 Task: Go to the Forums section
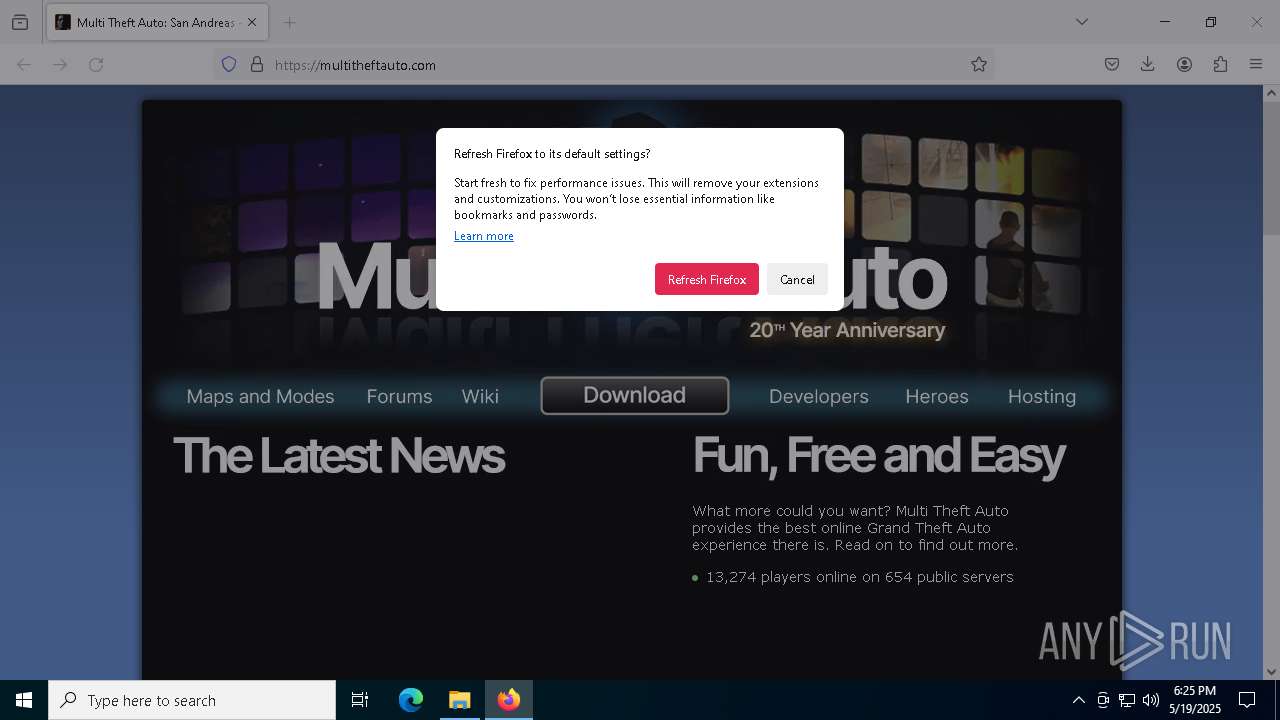(x=399, y=396)
